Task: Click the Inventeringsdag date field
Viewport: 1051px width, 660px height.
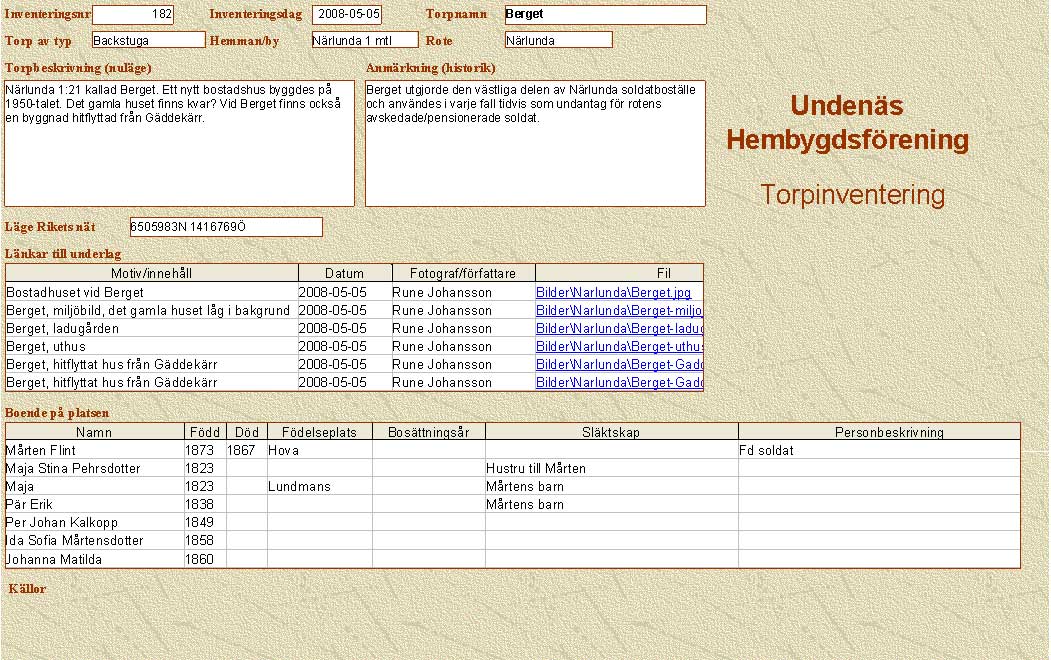Action: pyautogui.click(x=347, y=15)
